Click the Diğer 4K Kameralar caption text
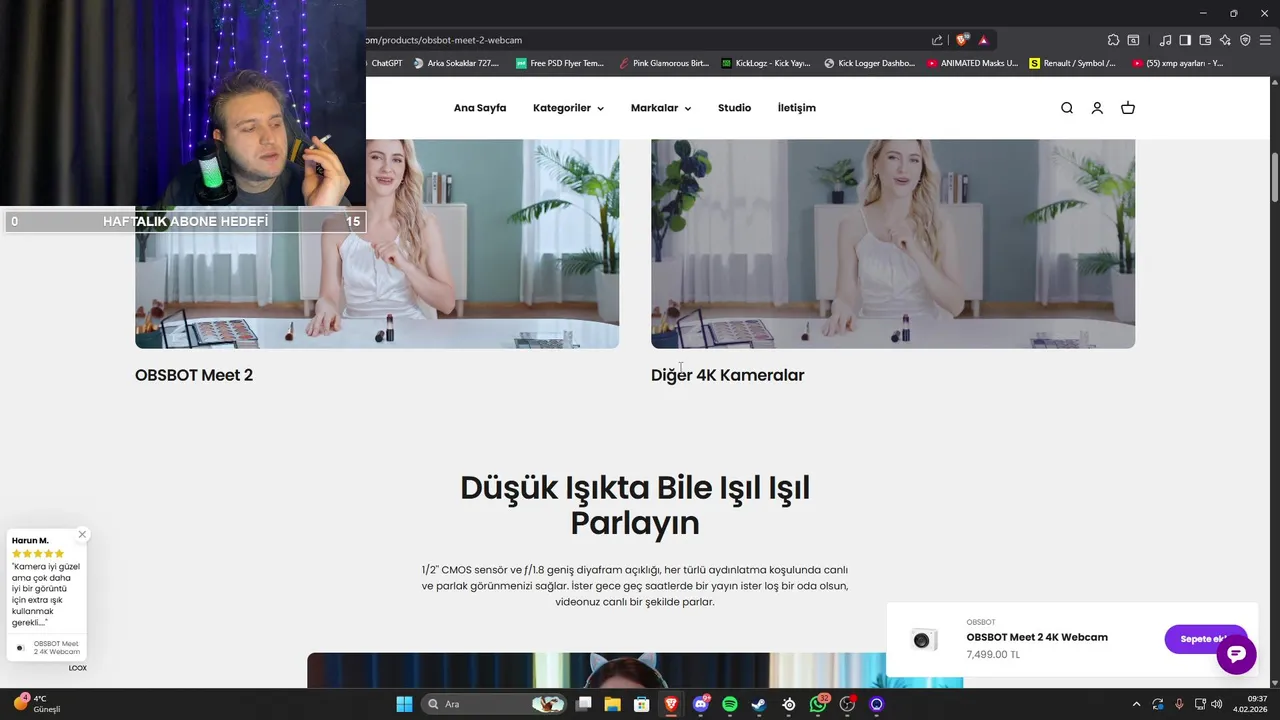The height and width of the screenshot is (720, 1280). pyautogui.click(x=727, y=375)
